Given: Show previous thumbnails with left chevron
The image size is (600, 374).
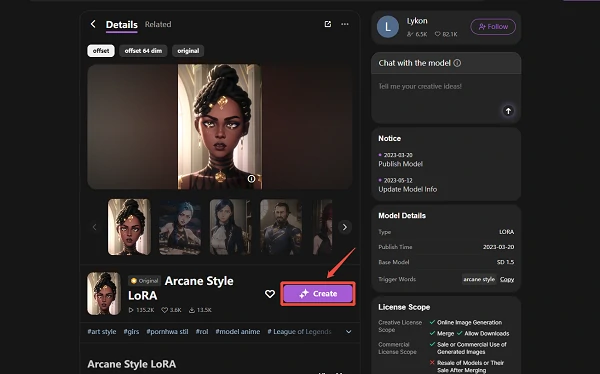Looking at the screenshot, I should 95,227.
